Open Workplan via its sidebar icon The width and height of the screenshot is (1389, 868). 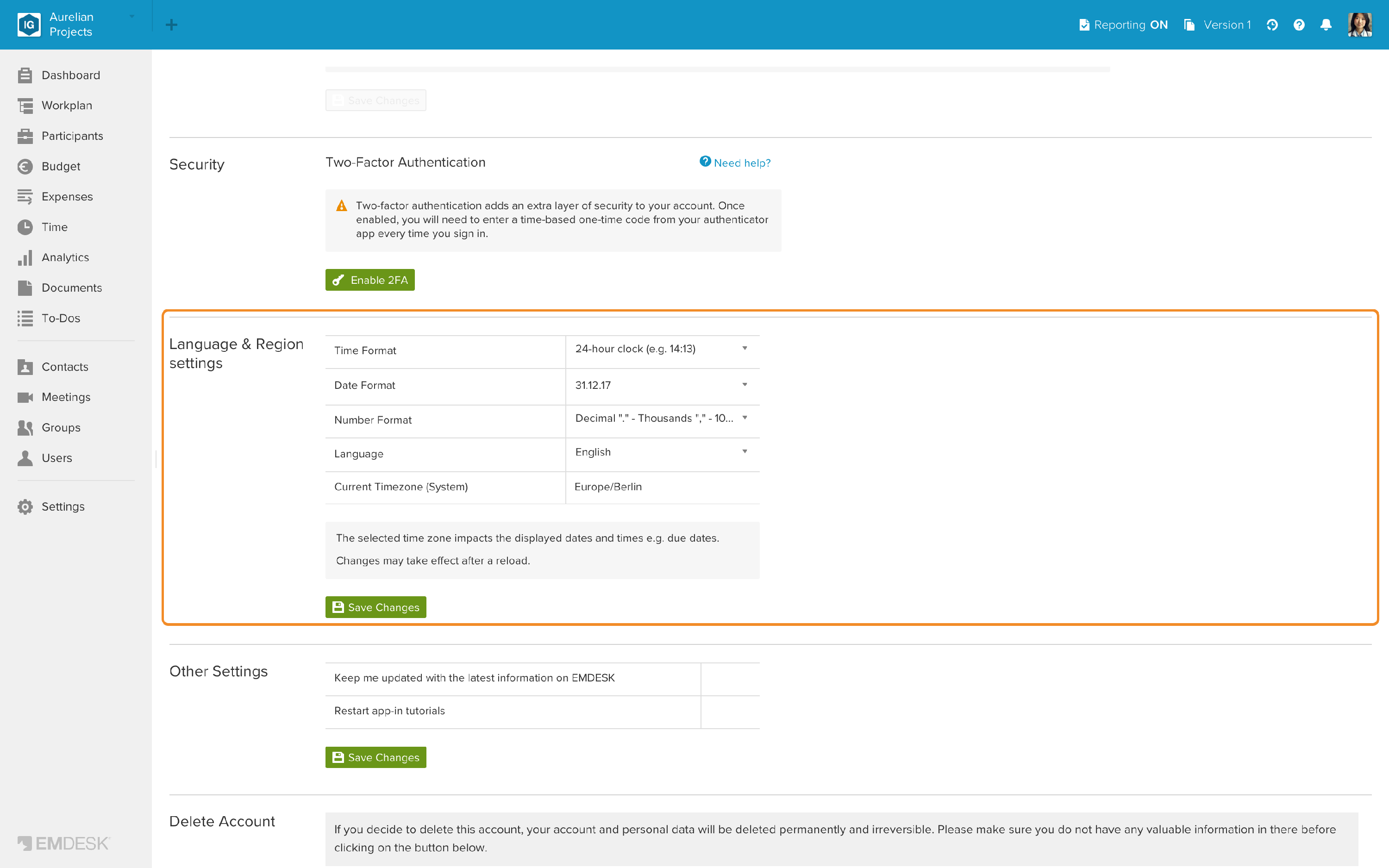click(x=25, y=106)
